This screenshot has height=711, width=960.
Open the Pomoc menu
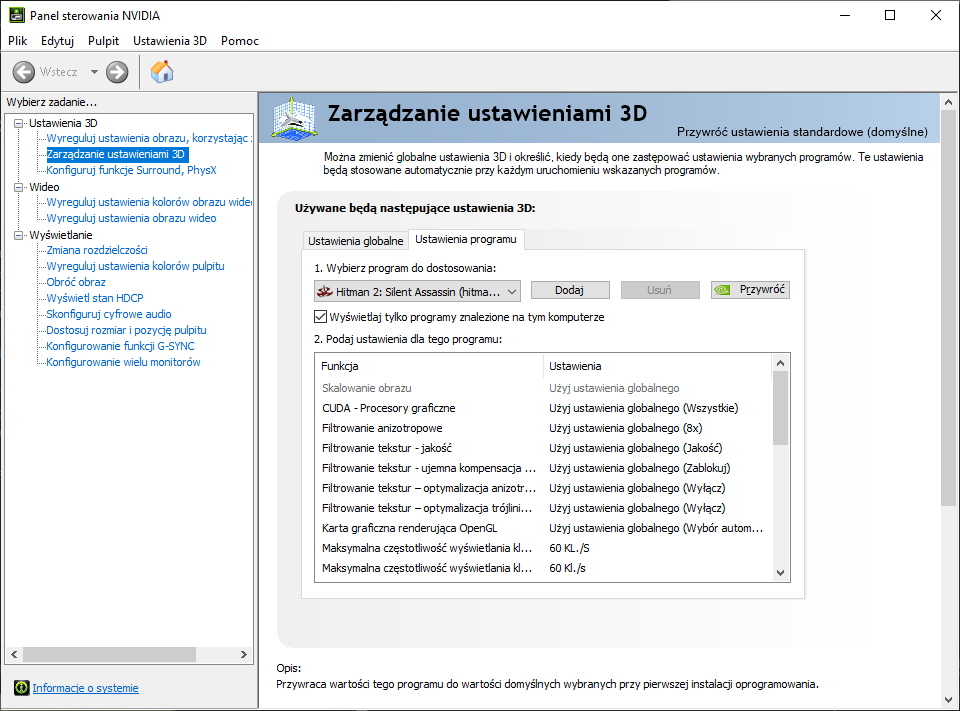[x=240, y=41]
